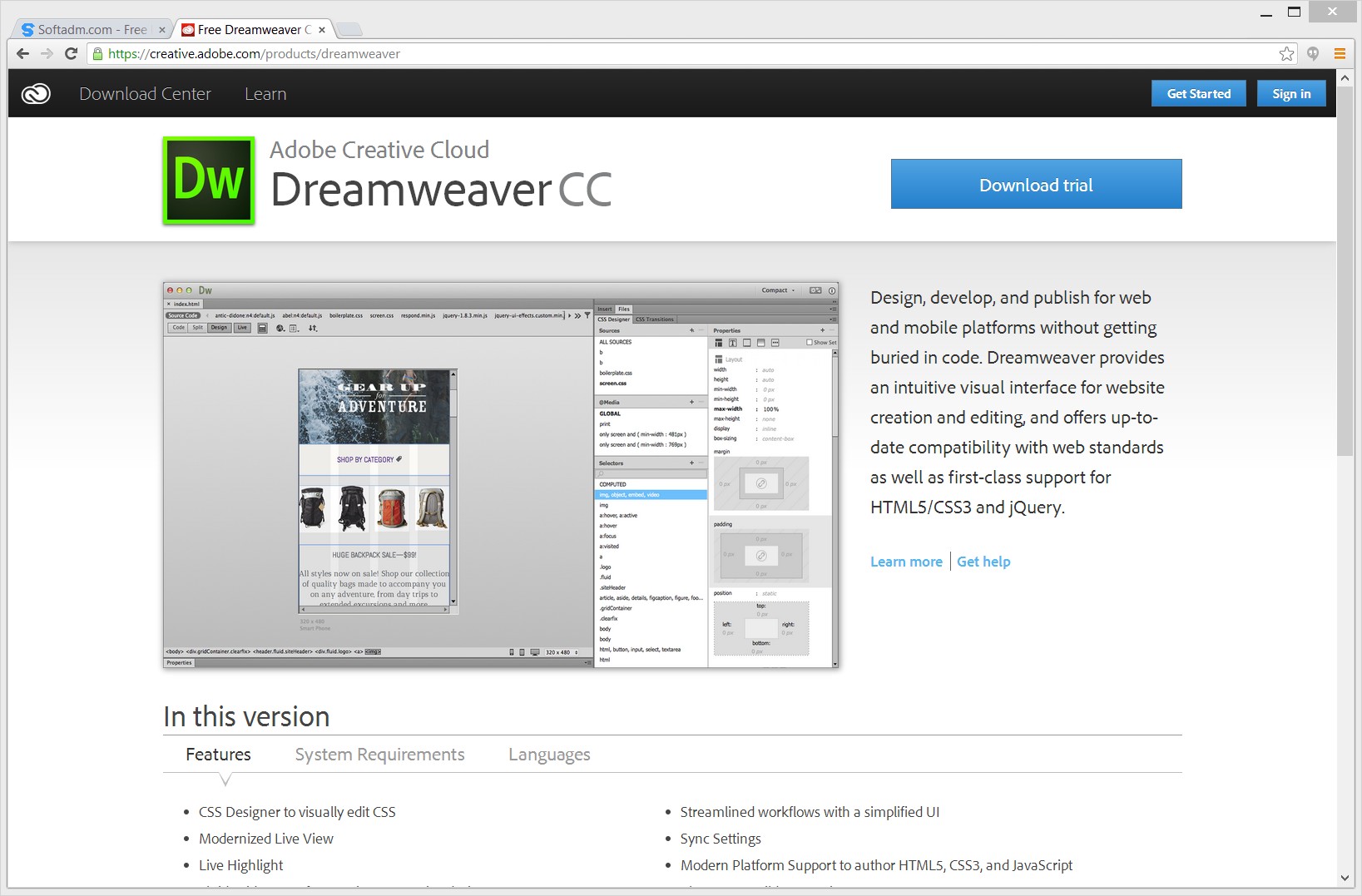
Task: Bookmark this page with the star icon
Action: (1286, 54)
